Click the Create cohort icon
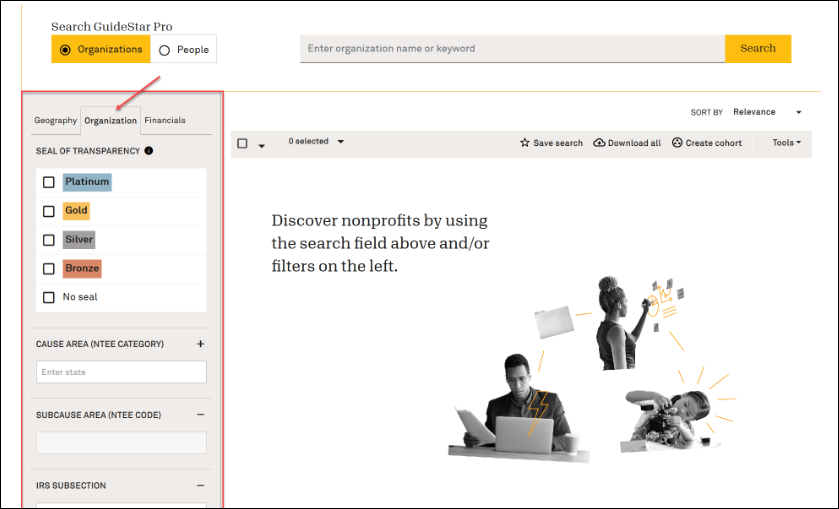839x509 pixels. 677,143
